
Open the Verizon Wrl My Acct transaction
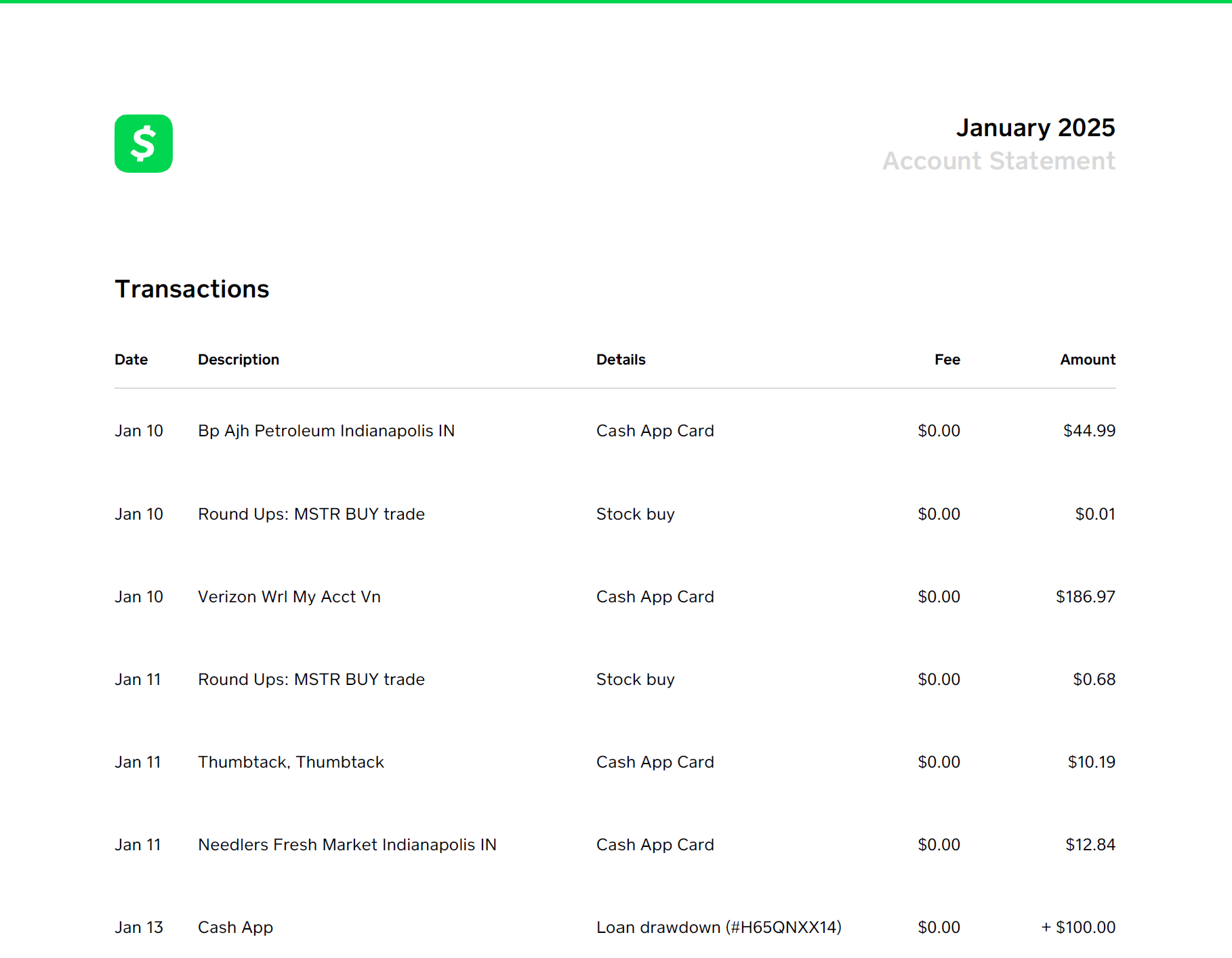point(289,597)
